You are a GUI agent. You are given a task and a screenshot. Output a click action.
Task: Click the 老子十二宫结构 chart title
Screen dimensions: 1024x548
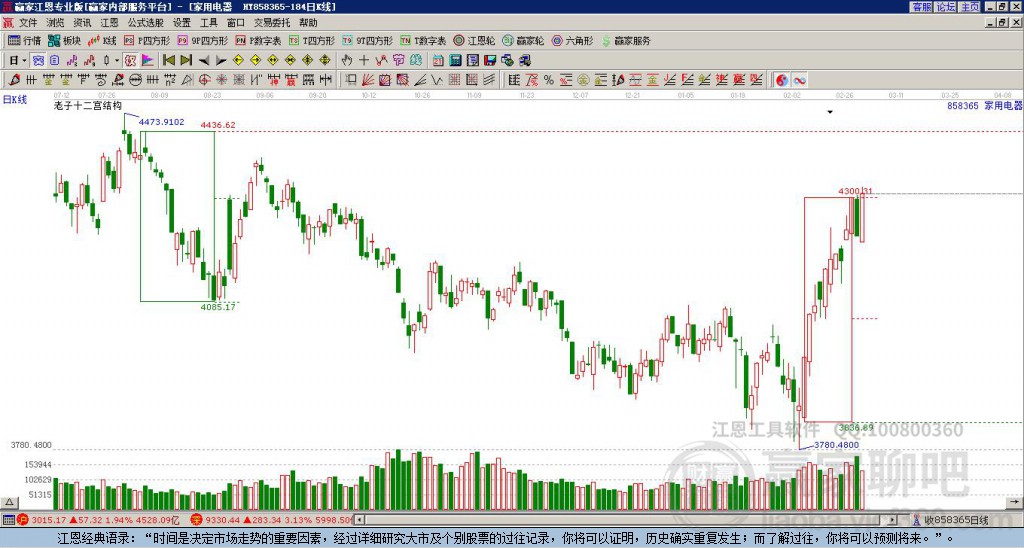(x=88, y=105)
